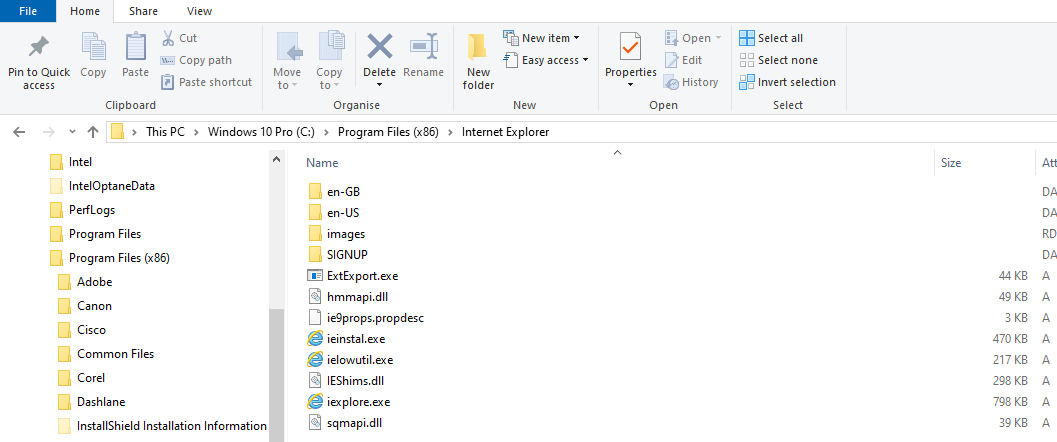Select the IEShims.dll file
This screenshot has height=442, width=1057.
[345, 381]
